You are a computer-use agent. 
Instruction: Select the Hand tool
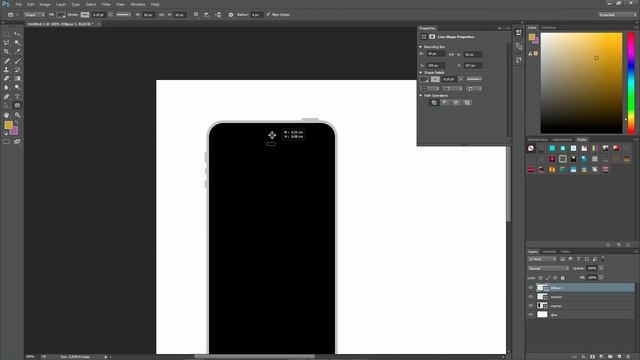6,115
